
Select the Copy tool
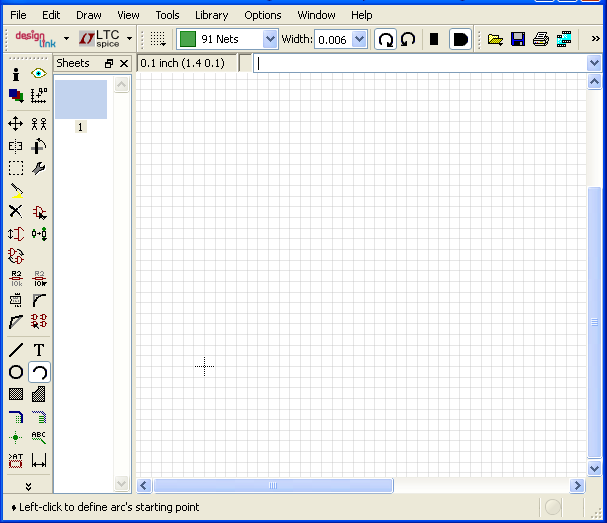click(x=39, y=124)
